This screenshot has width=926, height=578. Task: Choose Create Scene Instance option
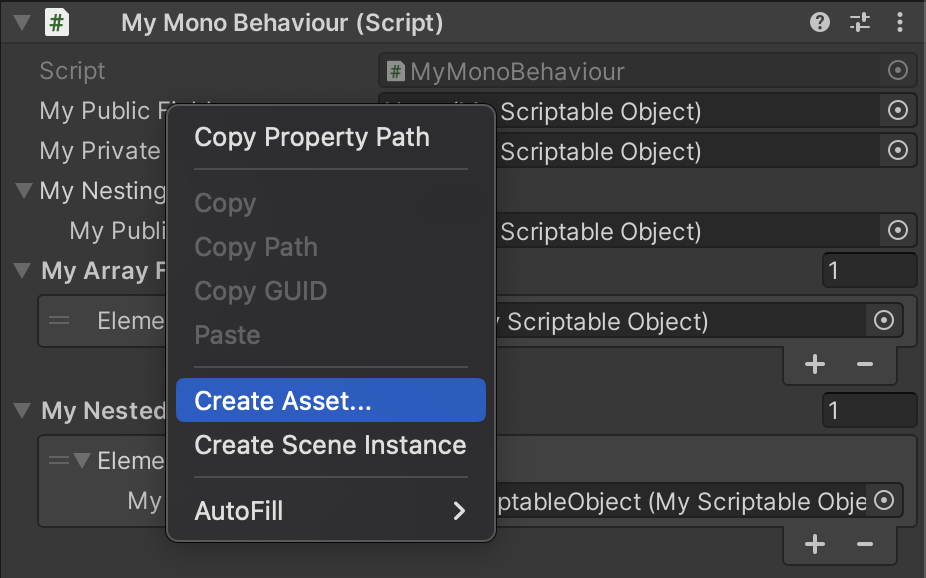[330, 445]
